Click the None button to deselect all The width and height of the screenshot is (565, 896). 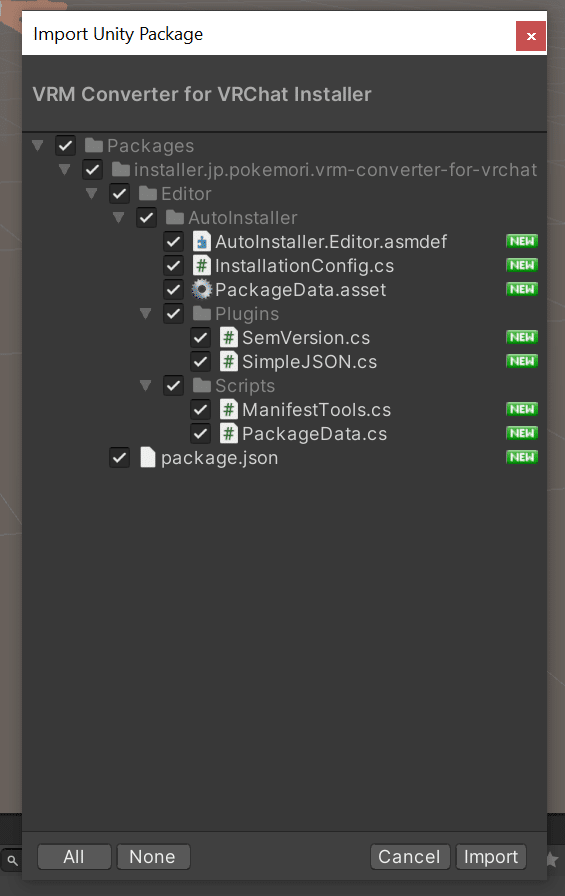(x=153, y=857)
